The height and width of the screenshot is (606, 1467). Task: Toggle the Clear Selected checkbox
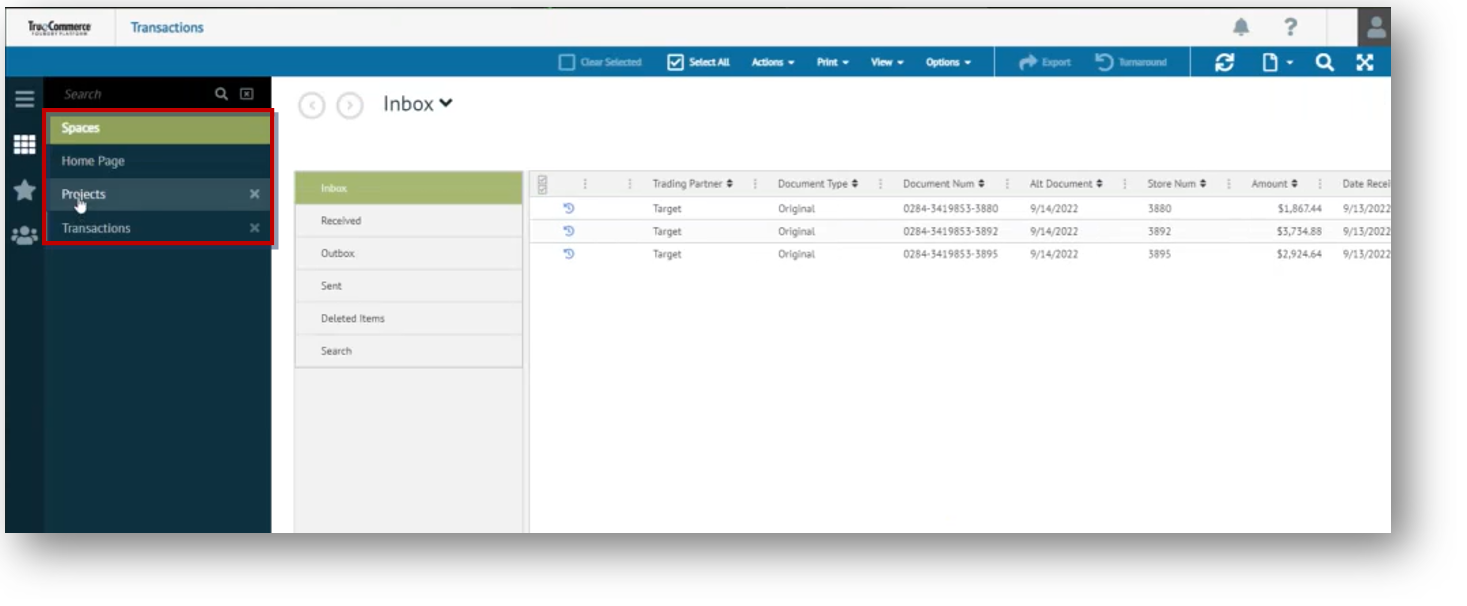tap(567, 62)
